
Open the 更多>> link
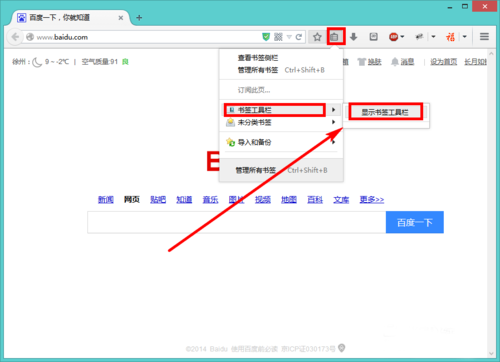tap(372, 199)
